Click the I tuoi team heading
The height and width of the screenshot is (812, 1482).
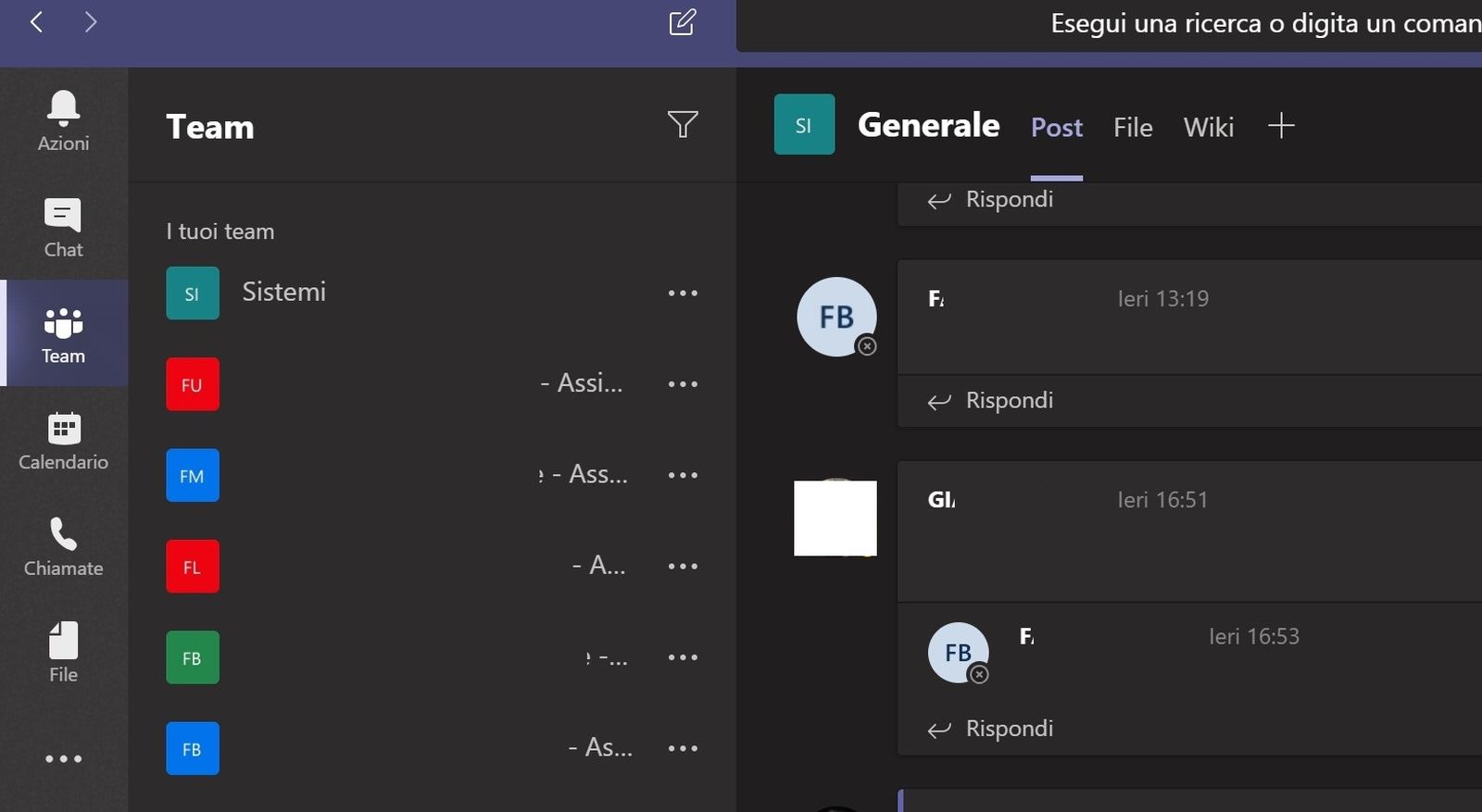click(x=220, y=231)
